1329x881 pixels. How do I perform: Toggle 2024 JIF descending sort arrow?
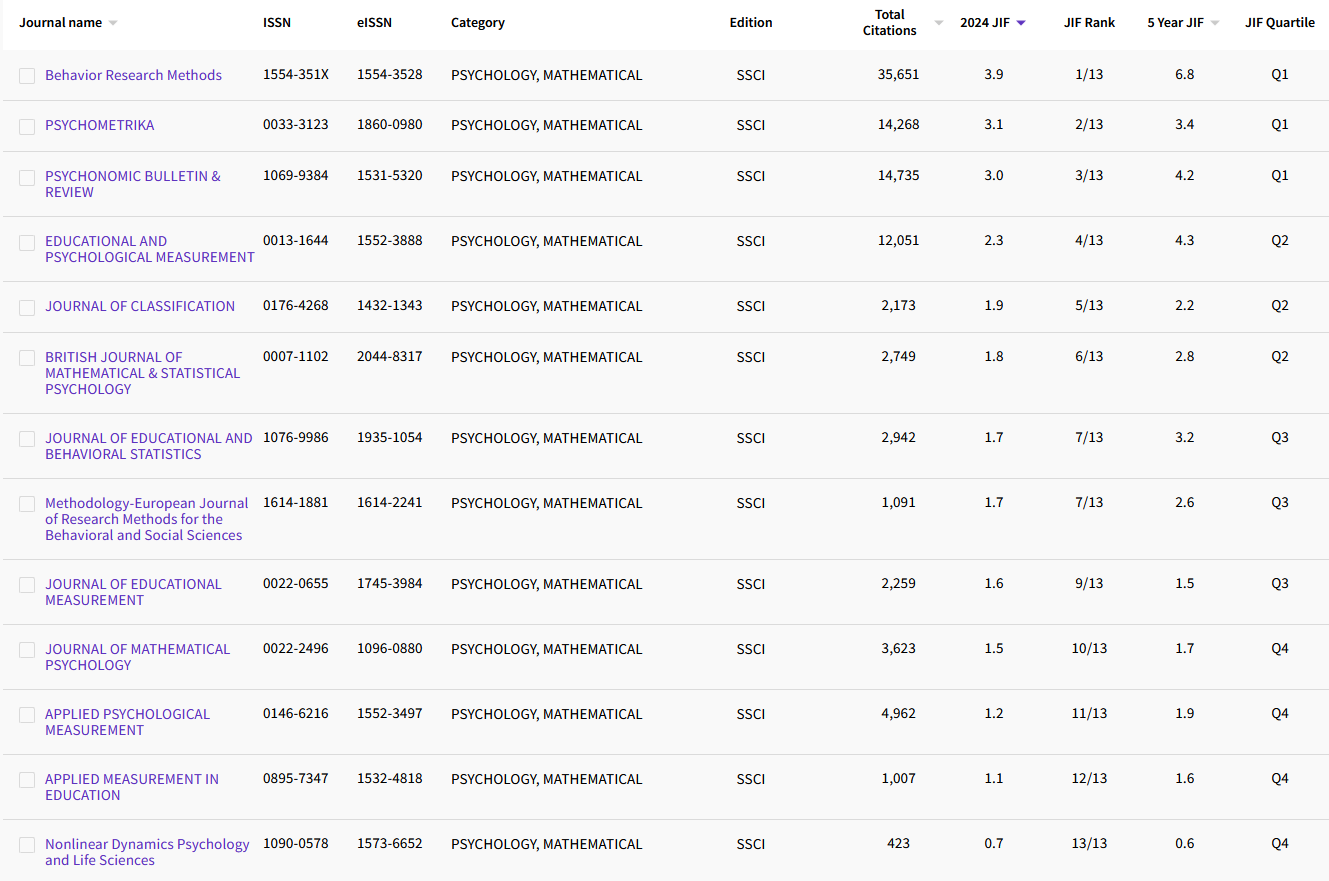click(1021, 23)
